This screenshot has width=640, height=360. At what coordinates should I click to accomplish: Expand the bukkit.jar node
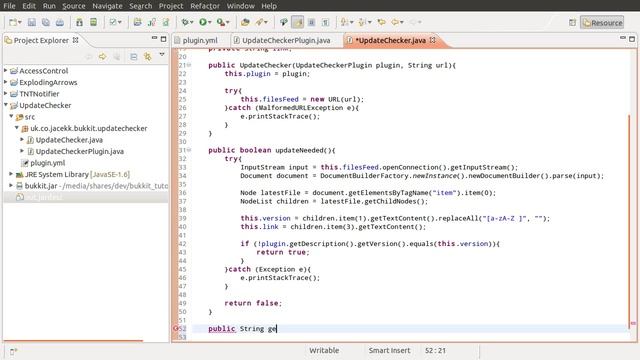coord(11,185)
